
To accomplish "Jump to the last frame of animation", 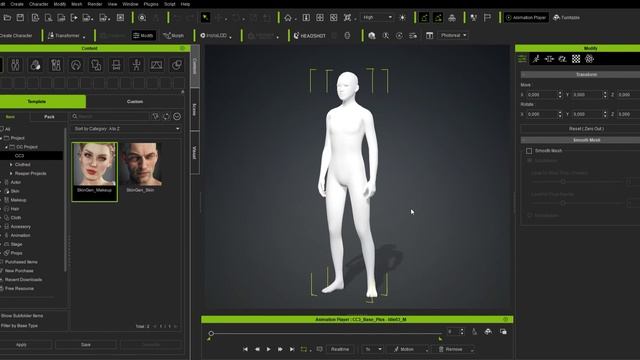I will 292,349.
